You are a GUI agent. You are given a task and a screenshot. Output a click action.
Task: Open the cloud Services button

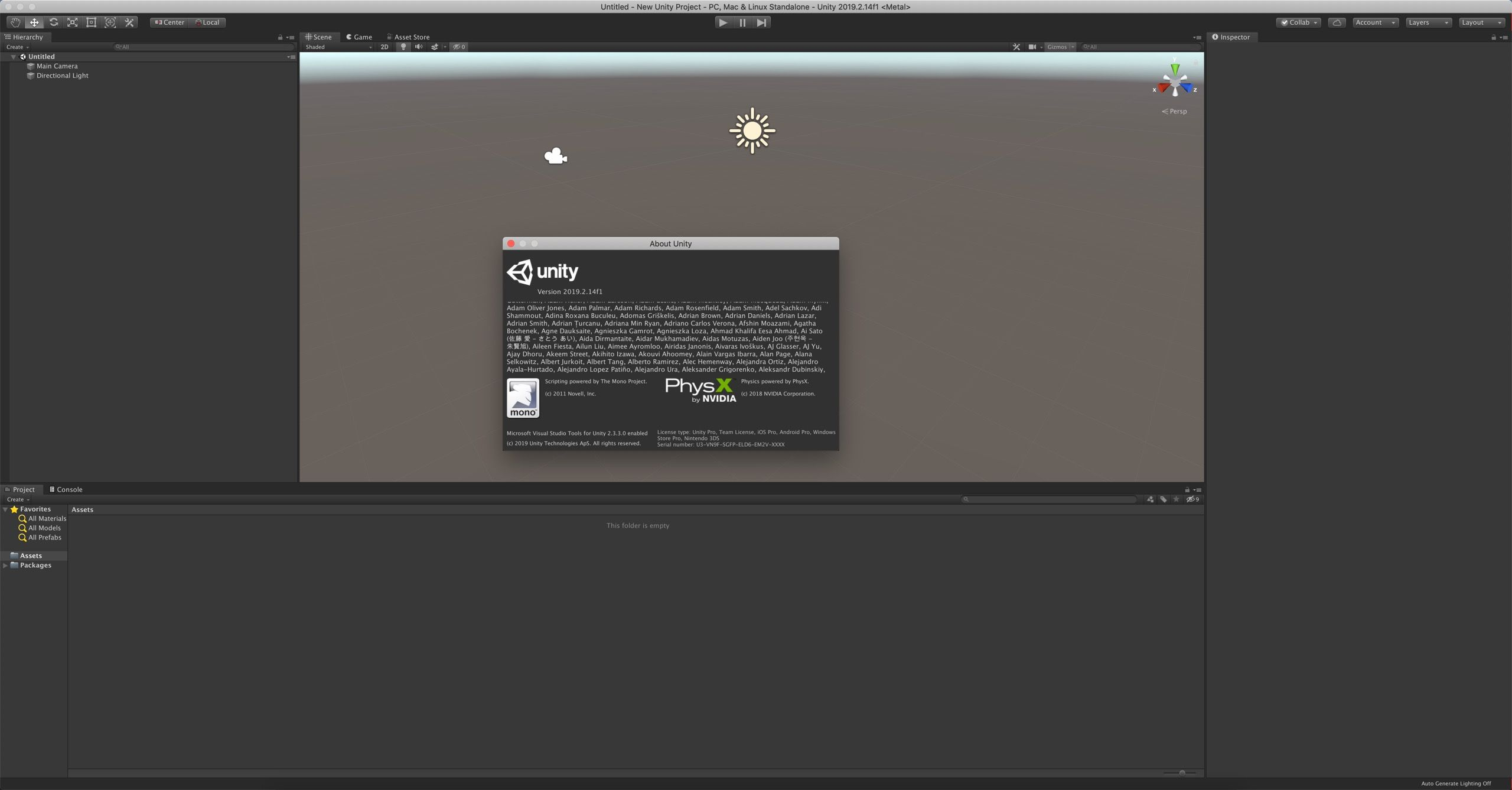(x=1337, y=22)
